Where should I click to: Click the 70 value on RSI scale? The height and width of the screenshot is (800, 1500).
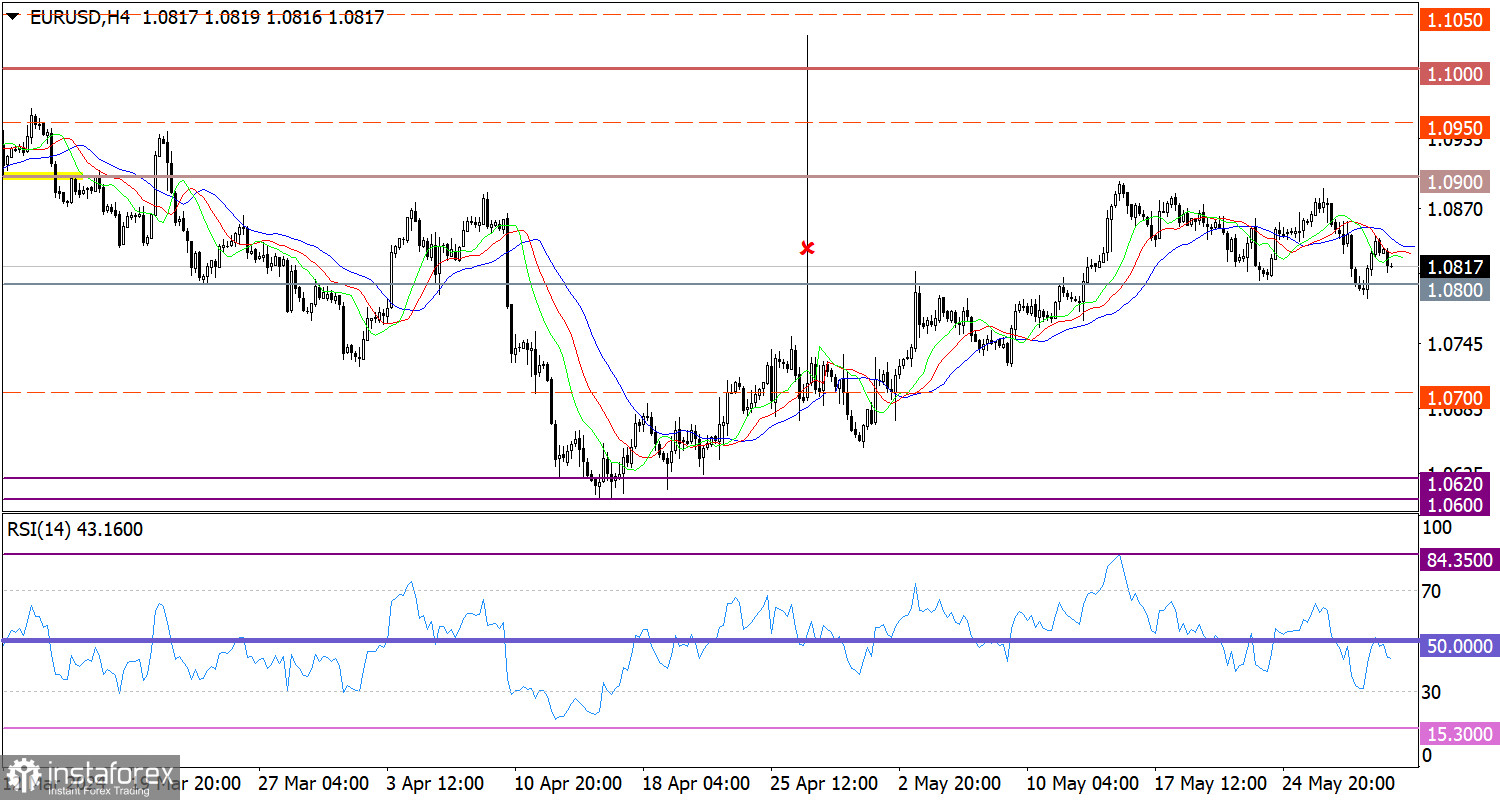(1431, 591)
